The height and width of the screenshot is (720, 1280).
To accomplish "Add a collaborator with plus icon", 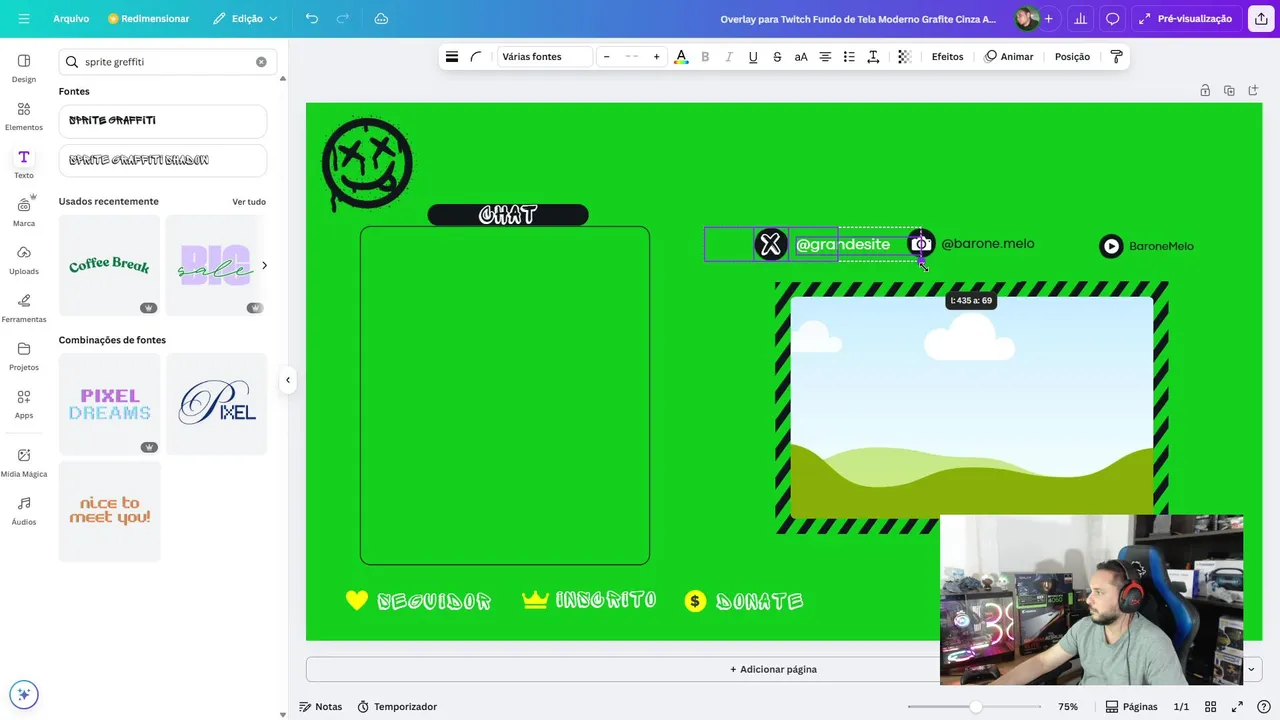I will (1048, 19).
